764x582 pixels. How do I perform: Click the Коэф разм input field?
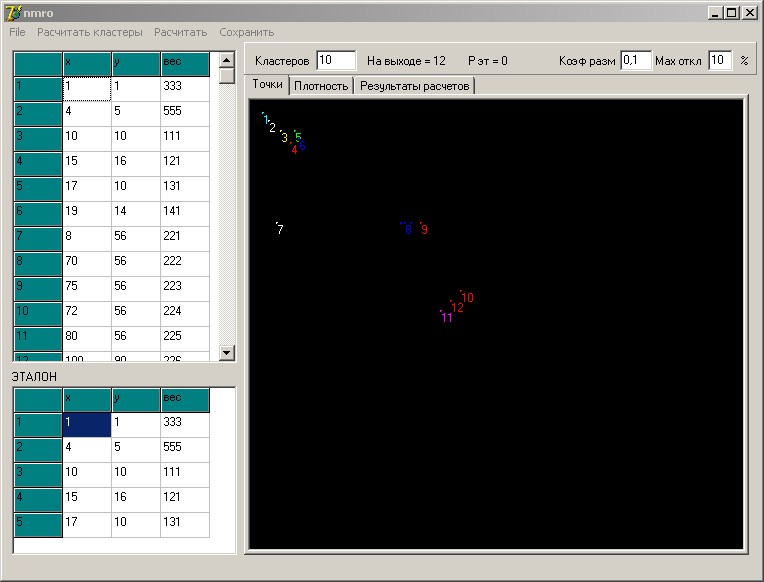click(x=636, y=60)
